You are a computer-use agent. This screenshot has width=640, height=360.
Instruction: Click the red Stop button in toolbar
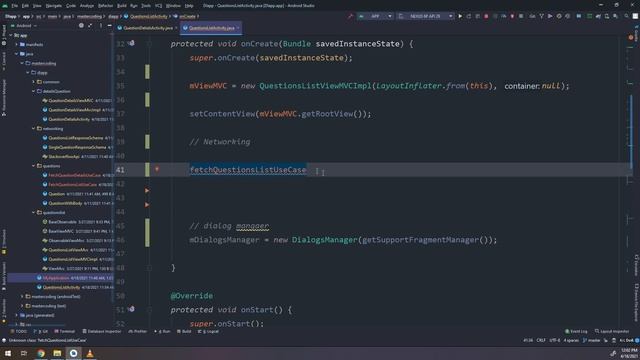click(486, 16)
